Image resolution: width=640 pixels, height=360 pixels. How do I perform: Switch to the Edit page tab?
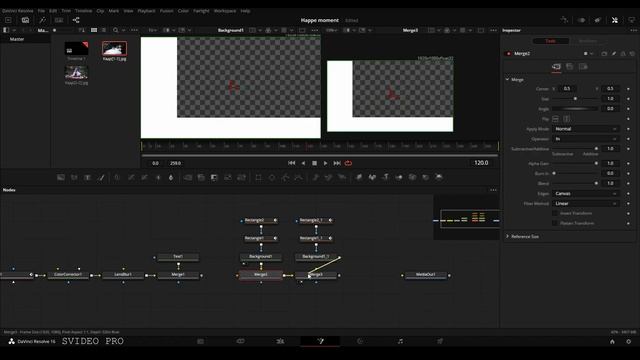(280, 342)
